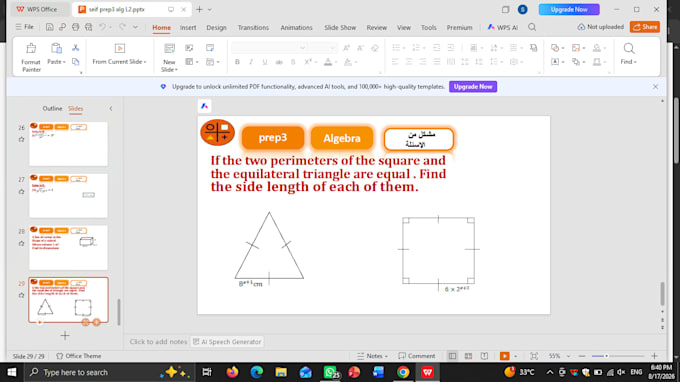This screenshot has width=680, height=382.
Task: Click the New Slide icon
Action: 169,48
